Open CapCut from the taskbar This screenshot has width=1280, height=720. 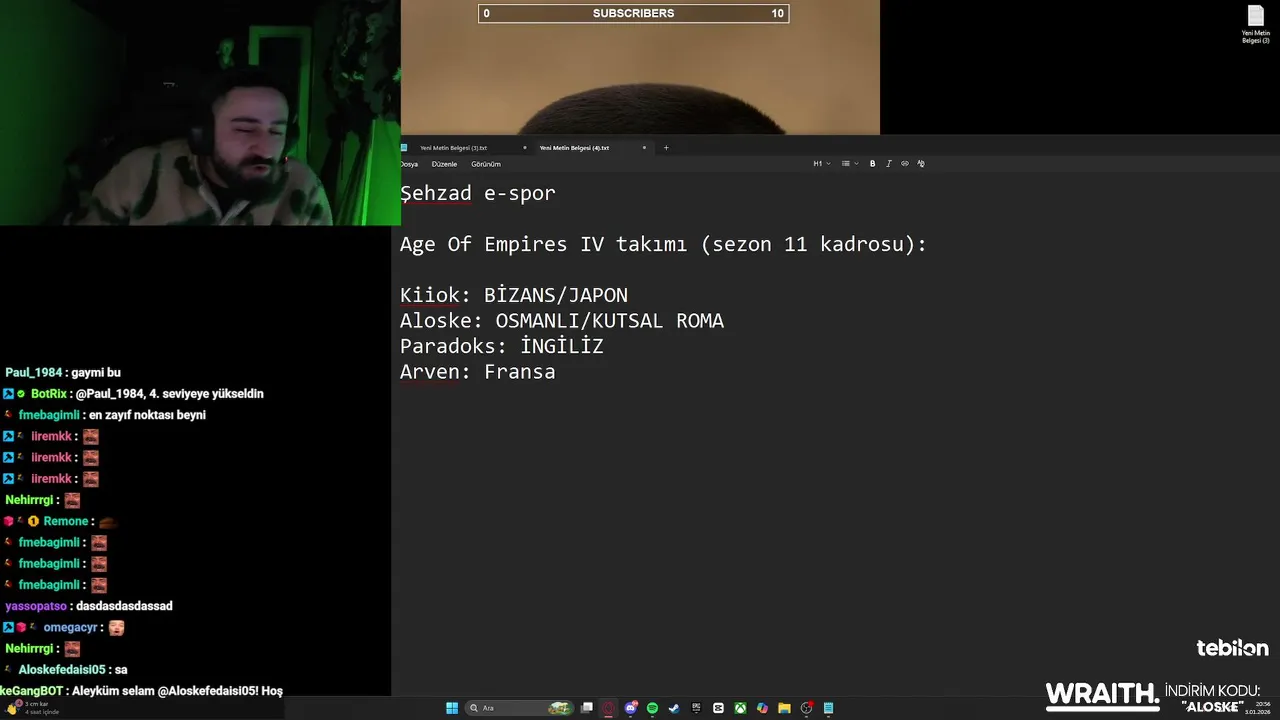[x=718, y=708]
